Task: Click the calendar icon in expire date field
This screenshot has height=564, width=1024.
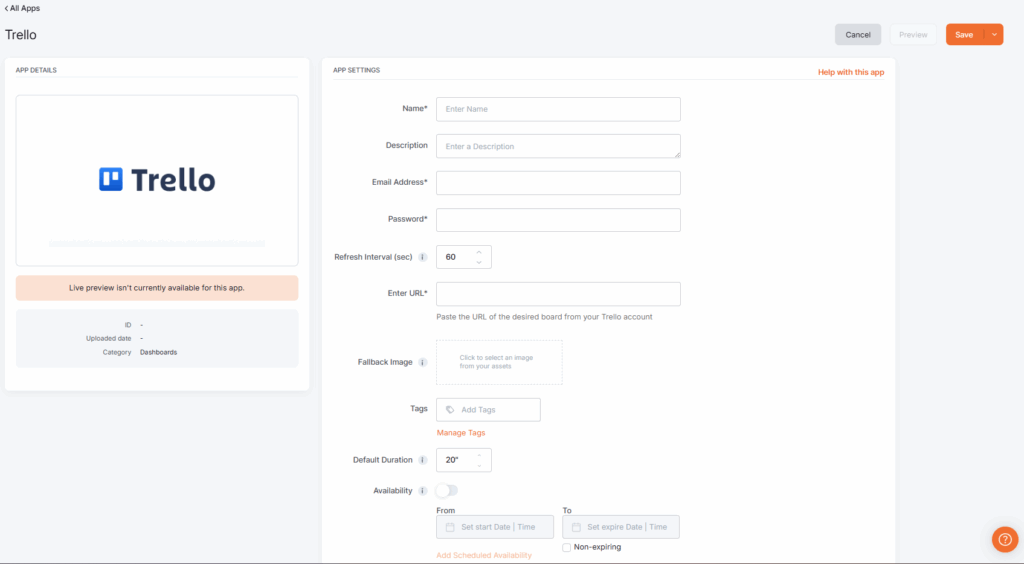Action: tap(576, 527)
